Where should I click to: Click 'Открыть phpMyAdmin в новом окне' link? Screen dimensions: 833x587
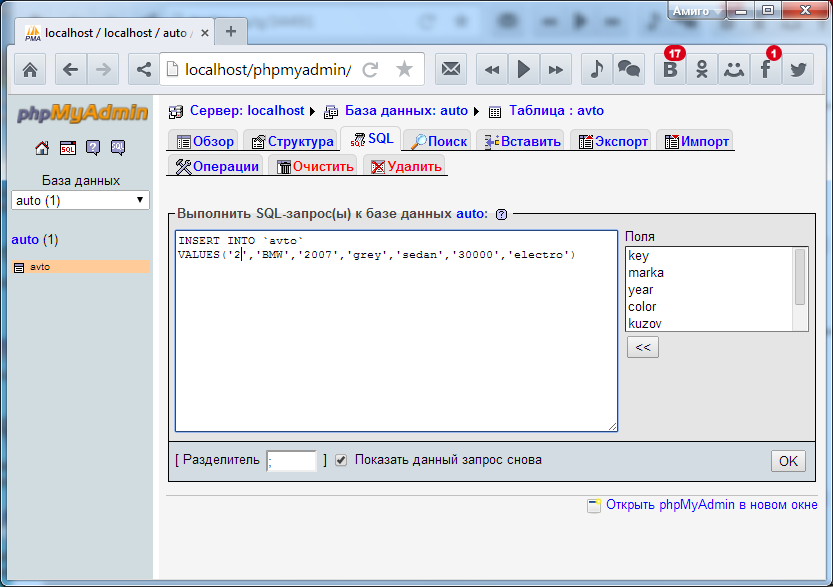pyautogui.click(x=711, y=505)
